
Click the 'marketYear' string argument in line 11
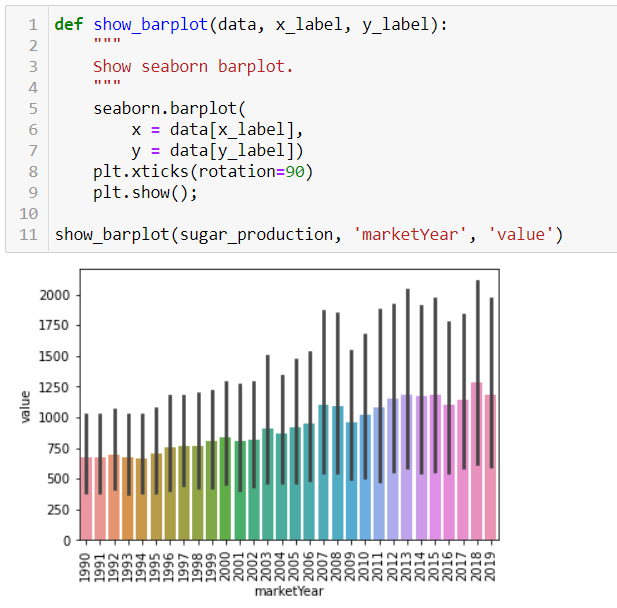point(410,235)
